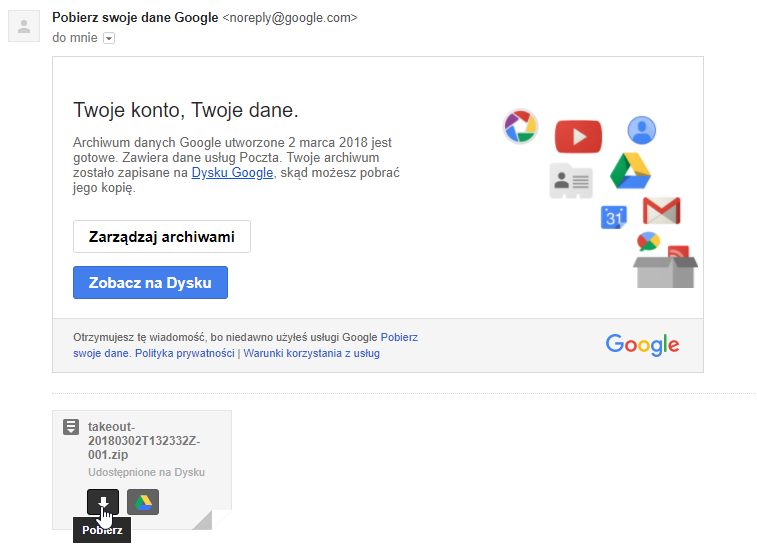Click the blue profile person icon
757x550 pixels.
click(x=642, y=130)
